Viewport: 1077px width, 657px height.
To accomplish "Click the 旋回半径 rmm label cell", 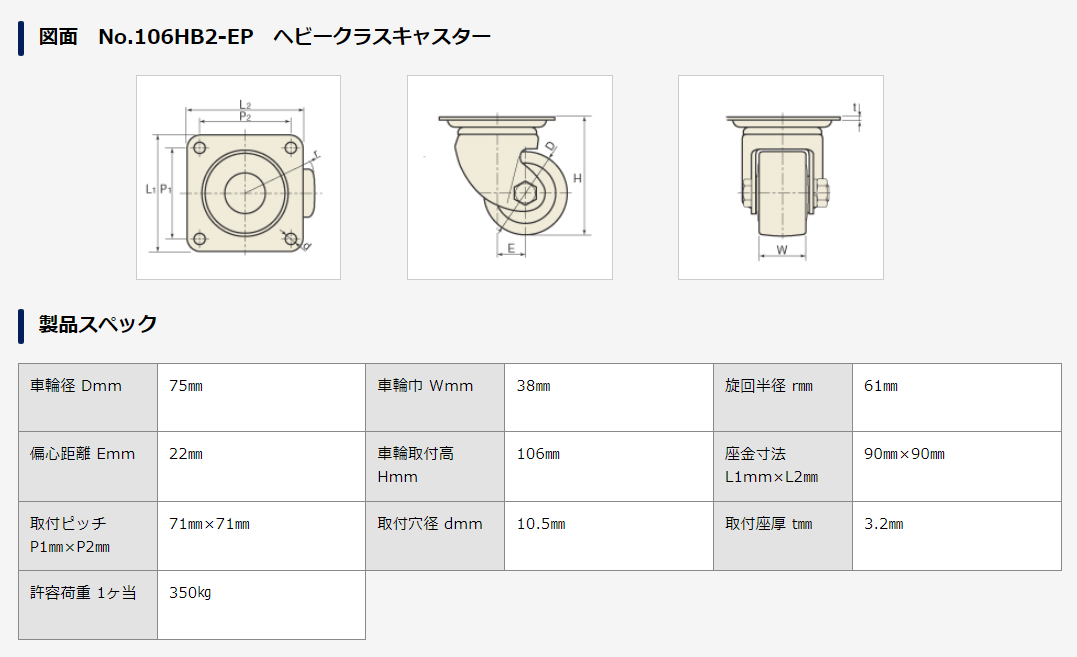I will point(783,397).
